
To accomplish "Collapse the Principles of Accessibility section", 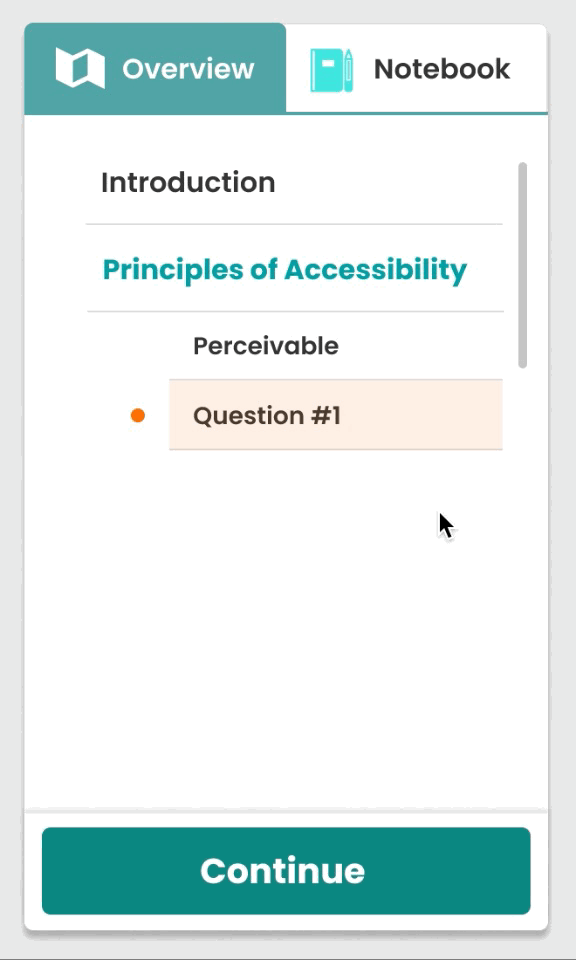I will pos(294,269).
